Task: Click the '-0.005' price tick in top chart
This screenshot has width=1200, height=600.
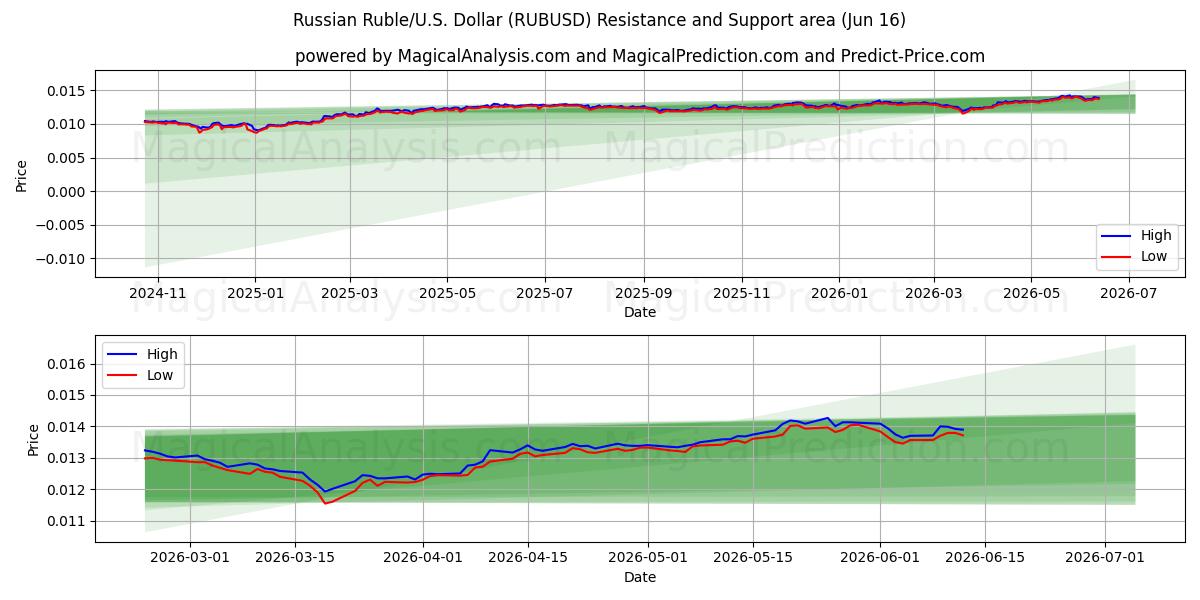Action: tap(62, 225)
